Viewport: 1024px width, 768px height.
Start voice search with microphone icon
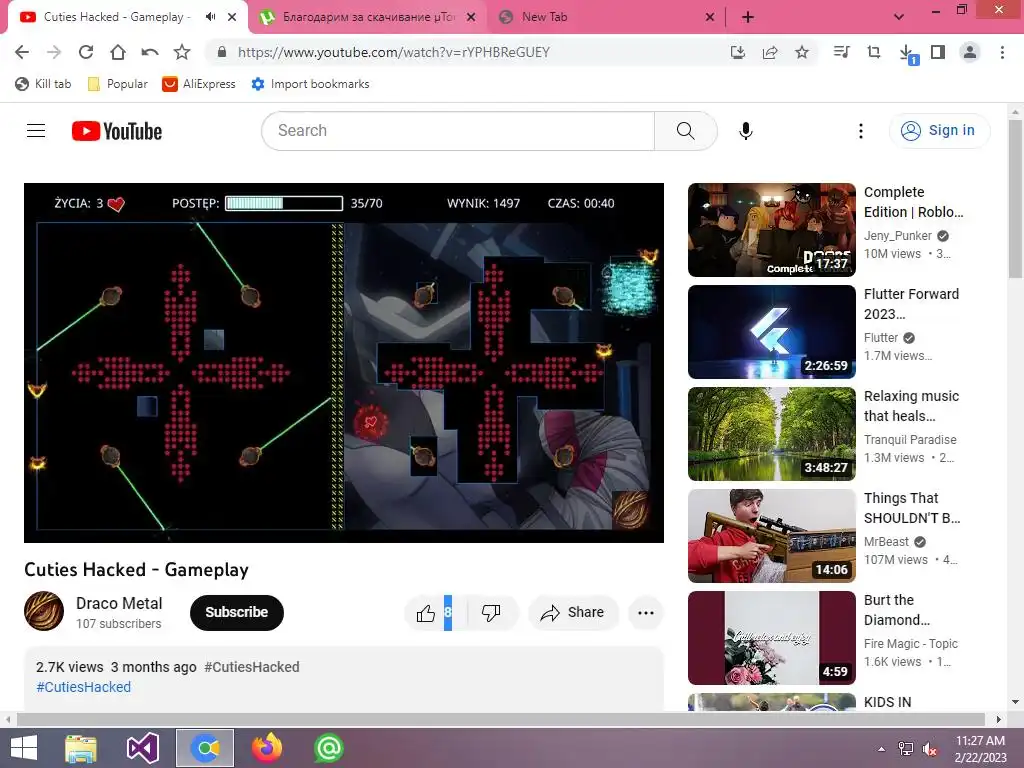(746, 131)
